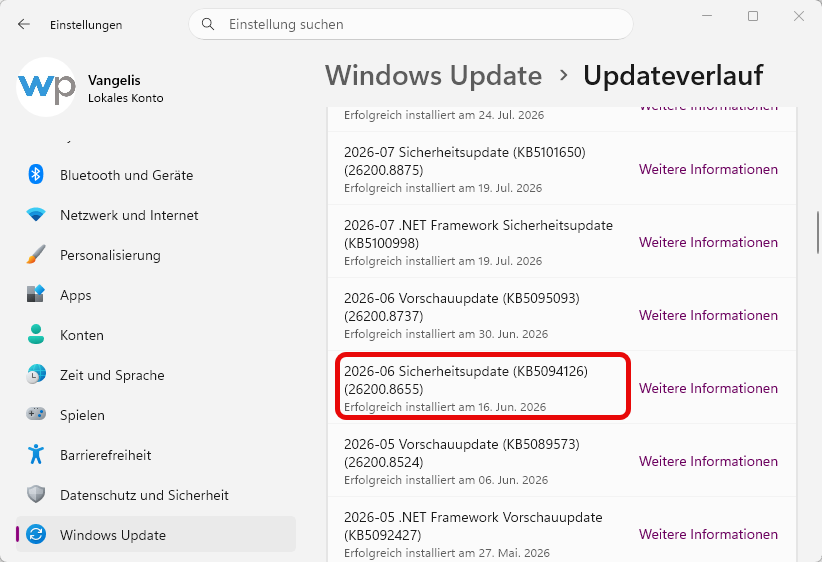Open Weitere Informationen for KB5092427

tap(708, 534)
